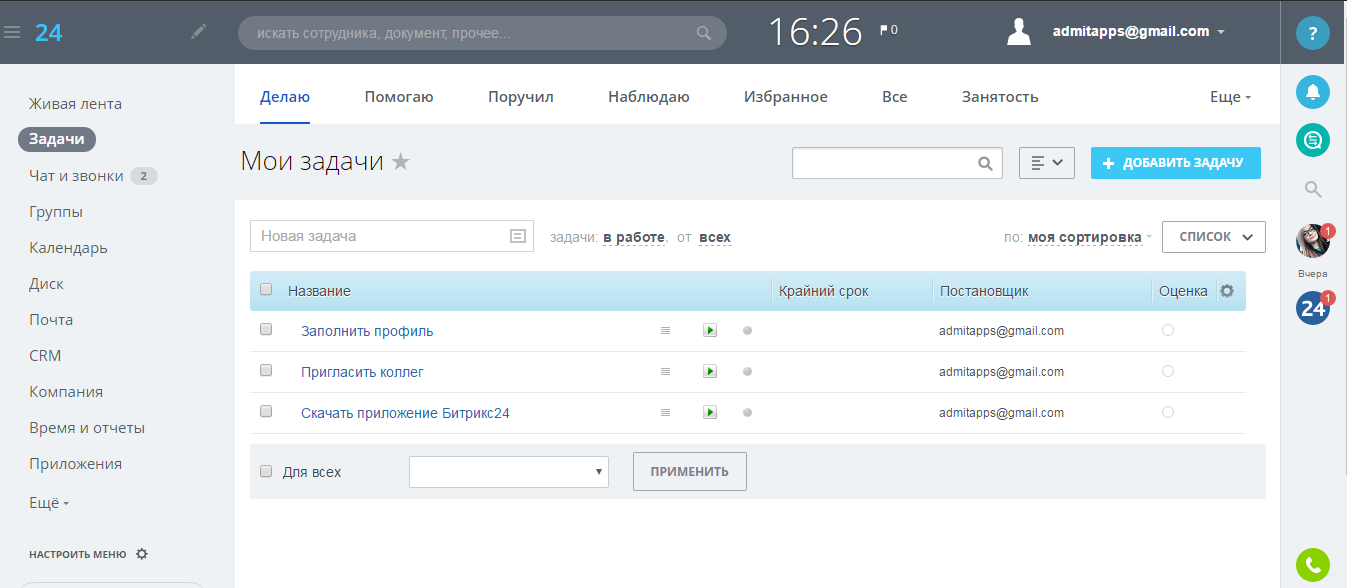Open the 'Еще' tabs dropdown
The height and width of the screenshot is (588, 1347).
pos(1230,97)
